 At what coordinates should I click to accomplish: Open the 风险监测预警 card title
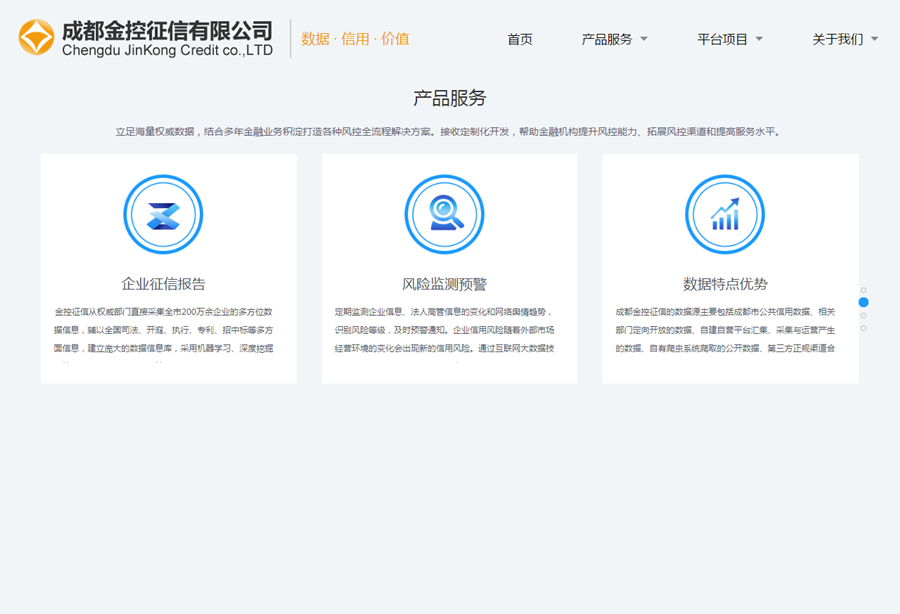(x=444, y=284)
